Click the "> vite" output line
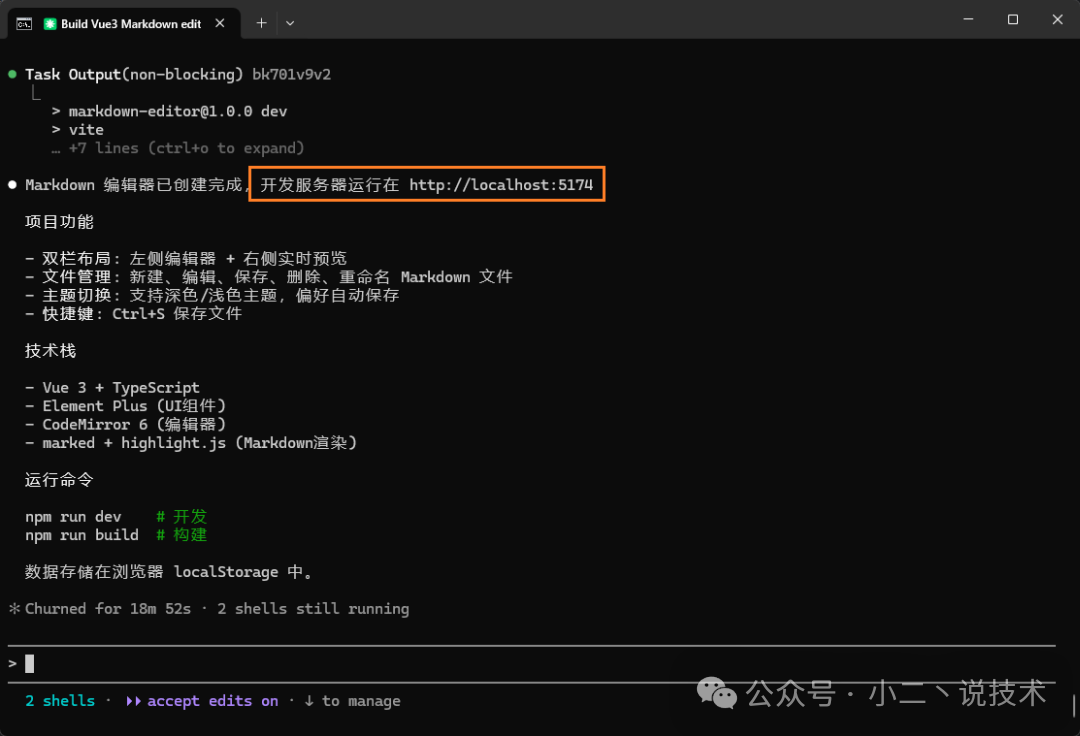 click(78, 130)
